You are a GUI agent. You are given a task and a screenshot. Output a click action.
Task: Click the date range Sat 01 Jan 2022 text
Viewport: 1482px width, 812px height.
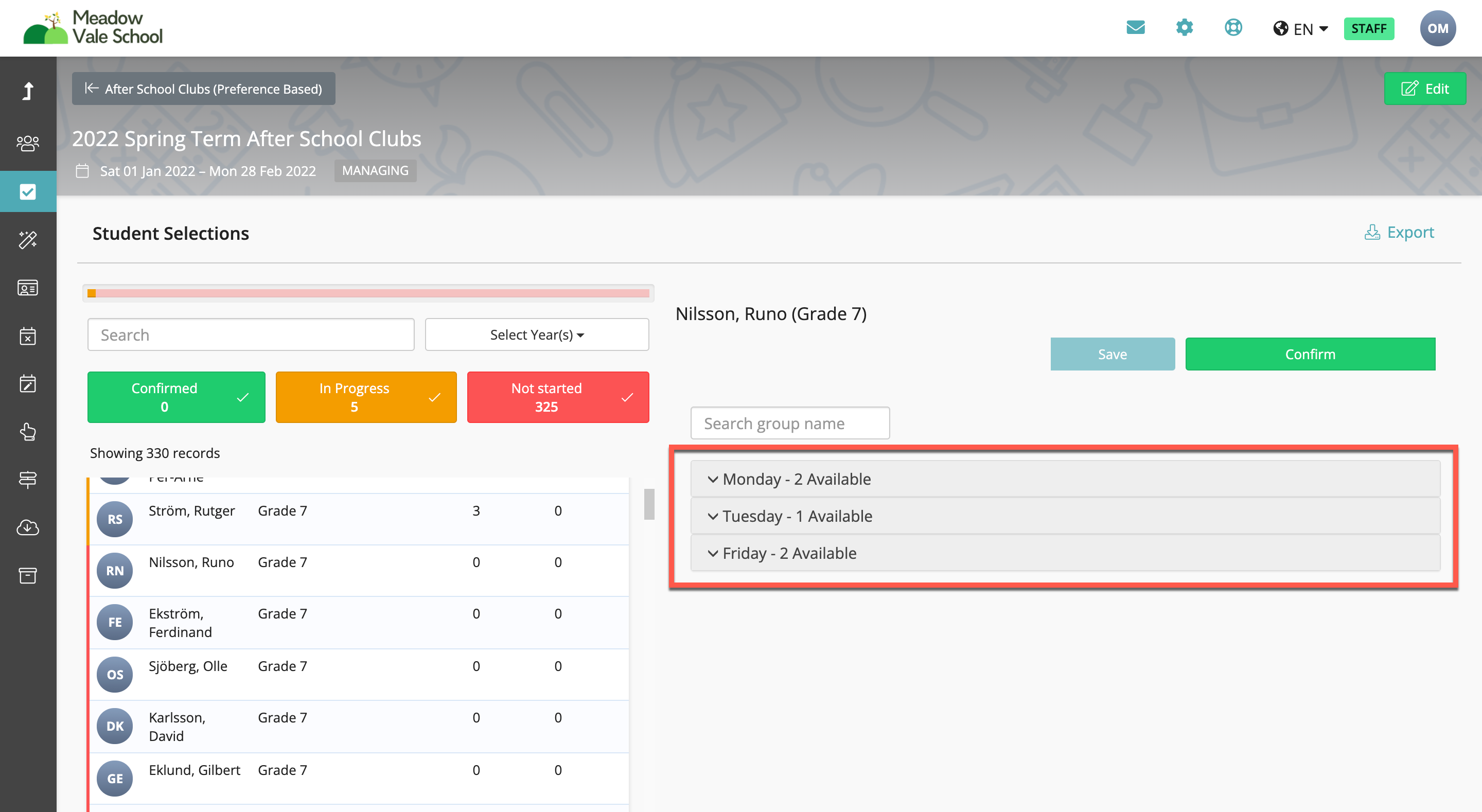pos(208,171)
